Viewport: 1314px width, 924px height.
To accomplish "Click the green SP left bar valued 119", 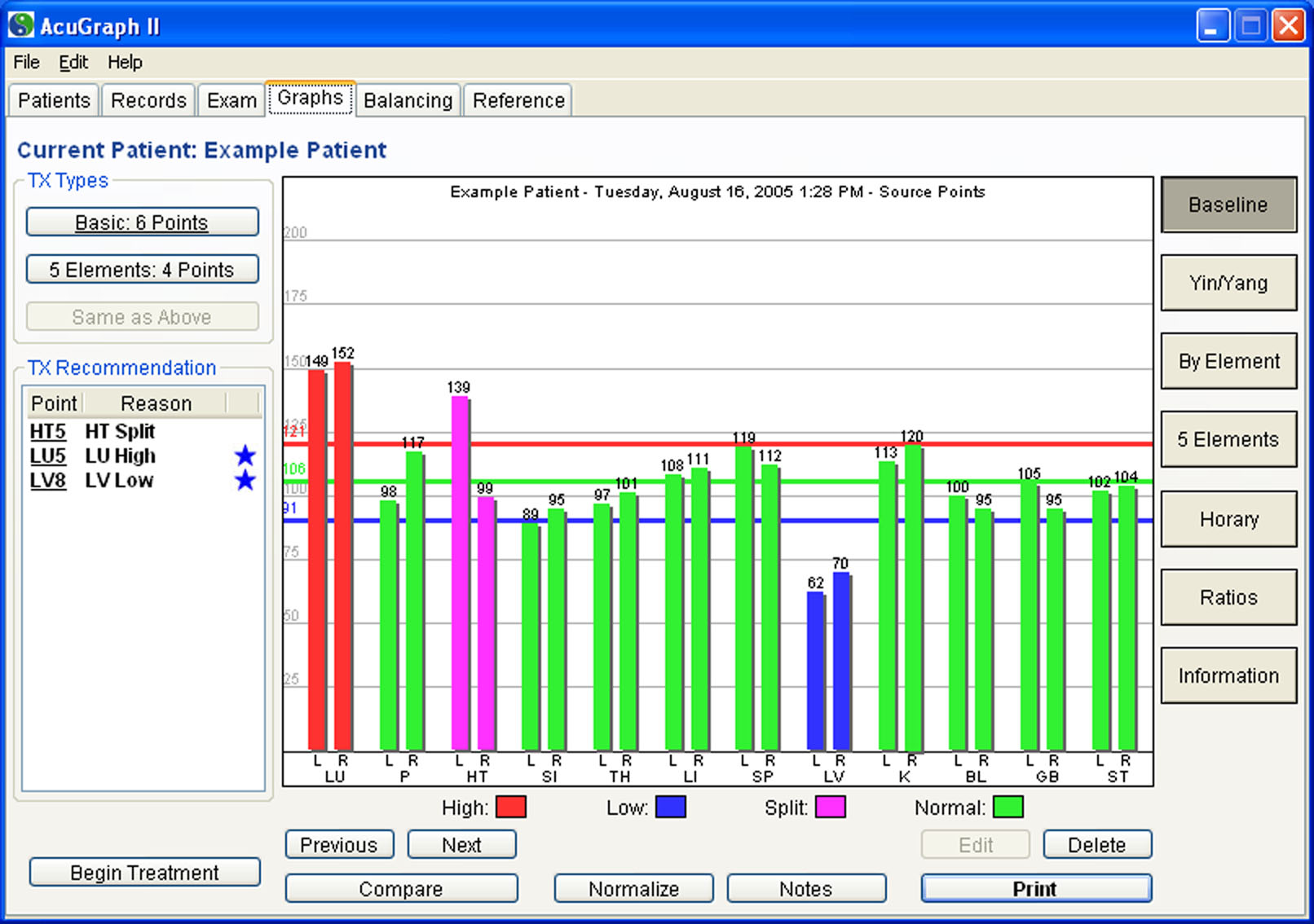I will point(744,599).
